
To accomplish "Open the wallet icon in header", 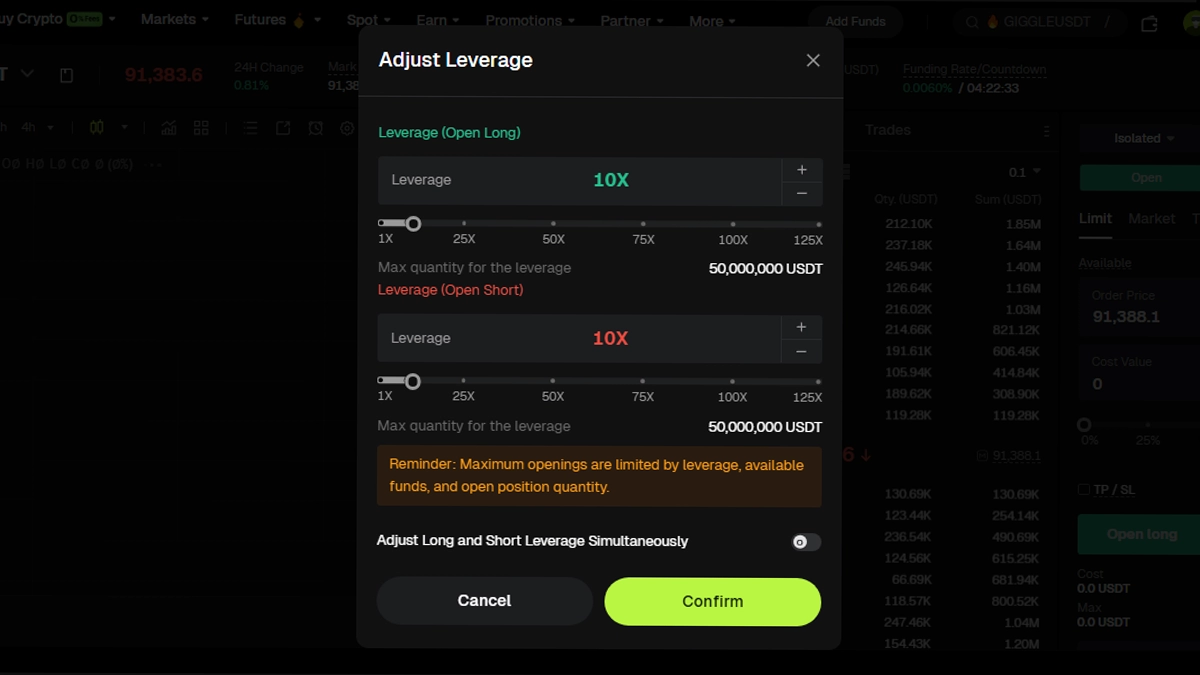I will (1149, 22).
